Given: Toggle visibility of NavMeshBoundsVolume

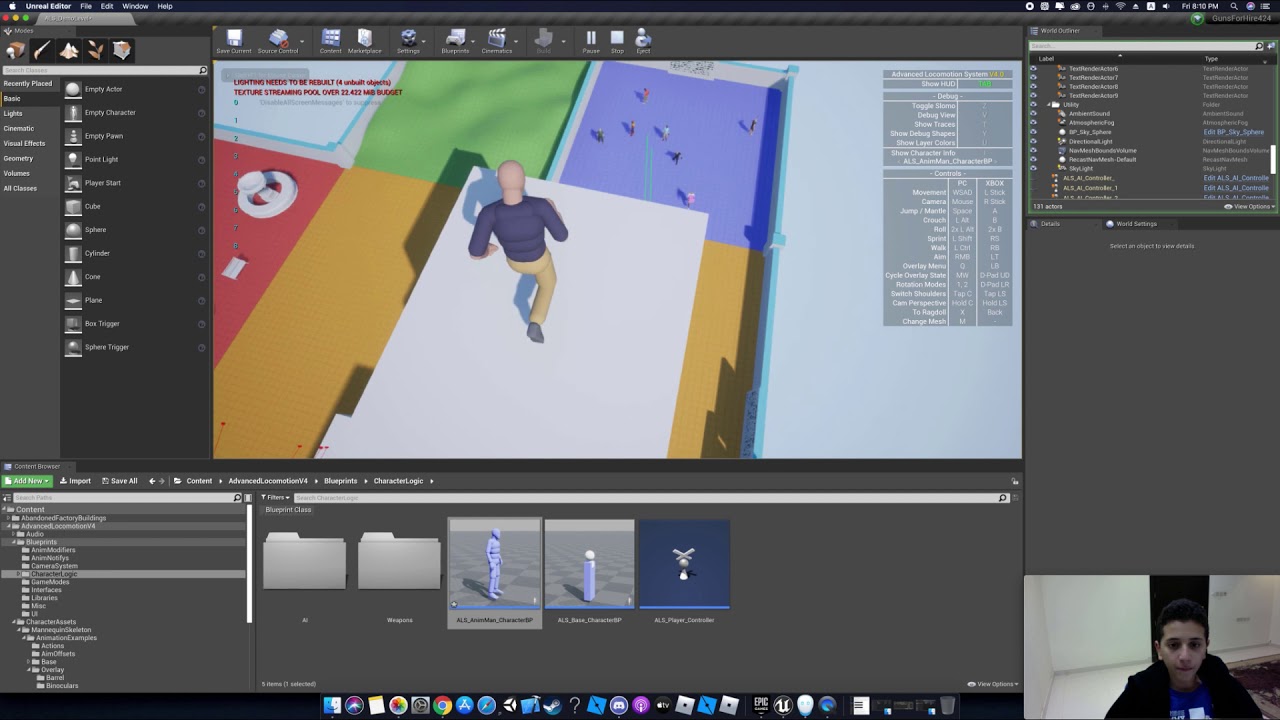Looking at the screenshot, I should coord(1034,150).
